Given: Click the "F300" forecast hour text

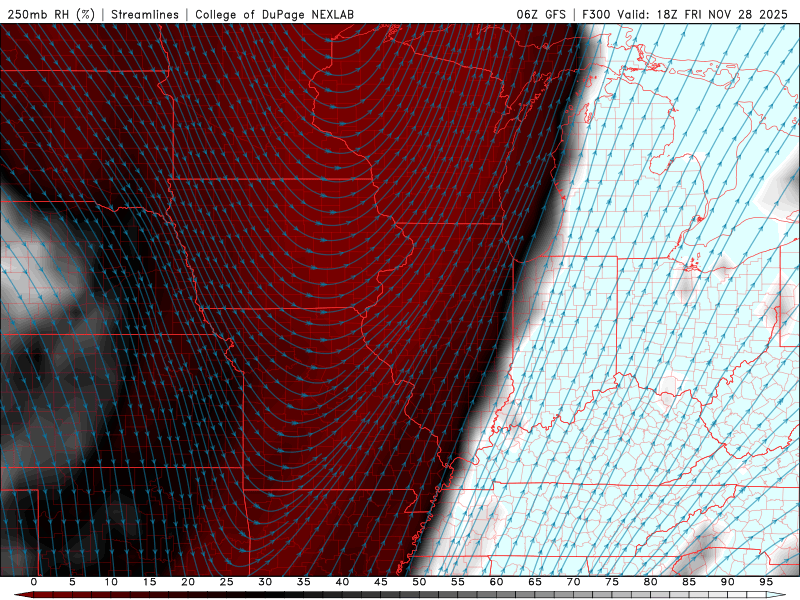Looking at the screenshot, I should tap(596, 14).
